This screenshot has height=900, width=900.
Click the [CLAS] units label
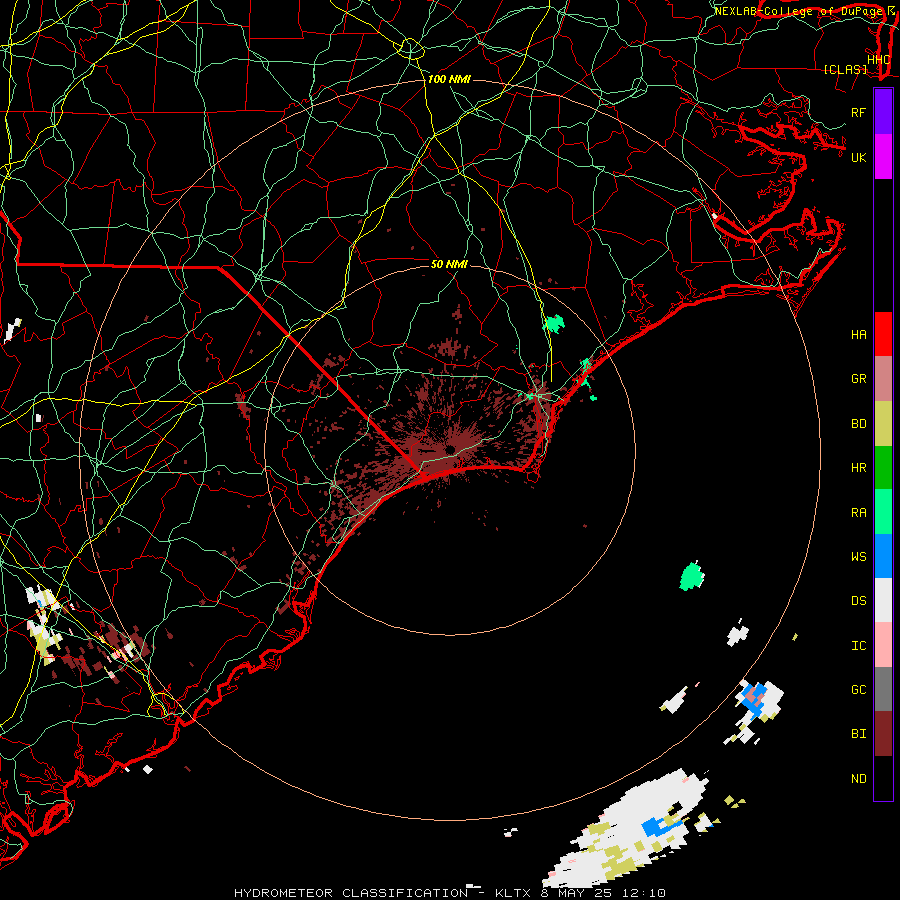pyautogui.click(x=845, y=70)
